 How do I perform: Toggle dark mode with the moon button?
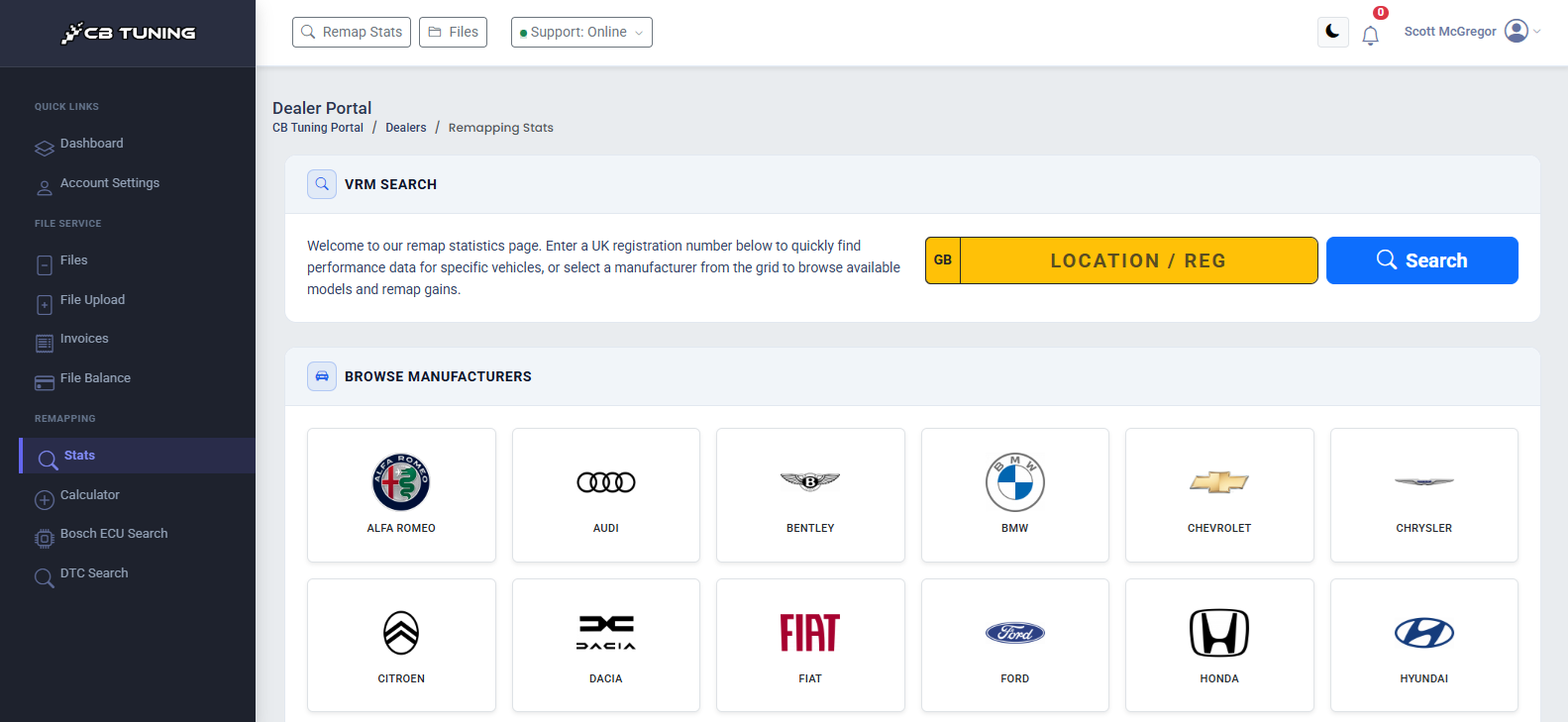[x=1333, y=32]
